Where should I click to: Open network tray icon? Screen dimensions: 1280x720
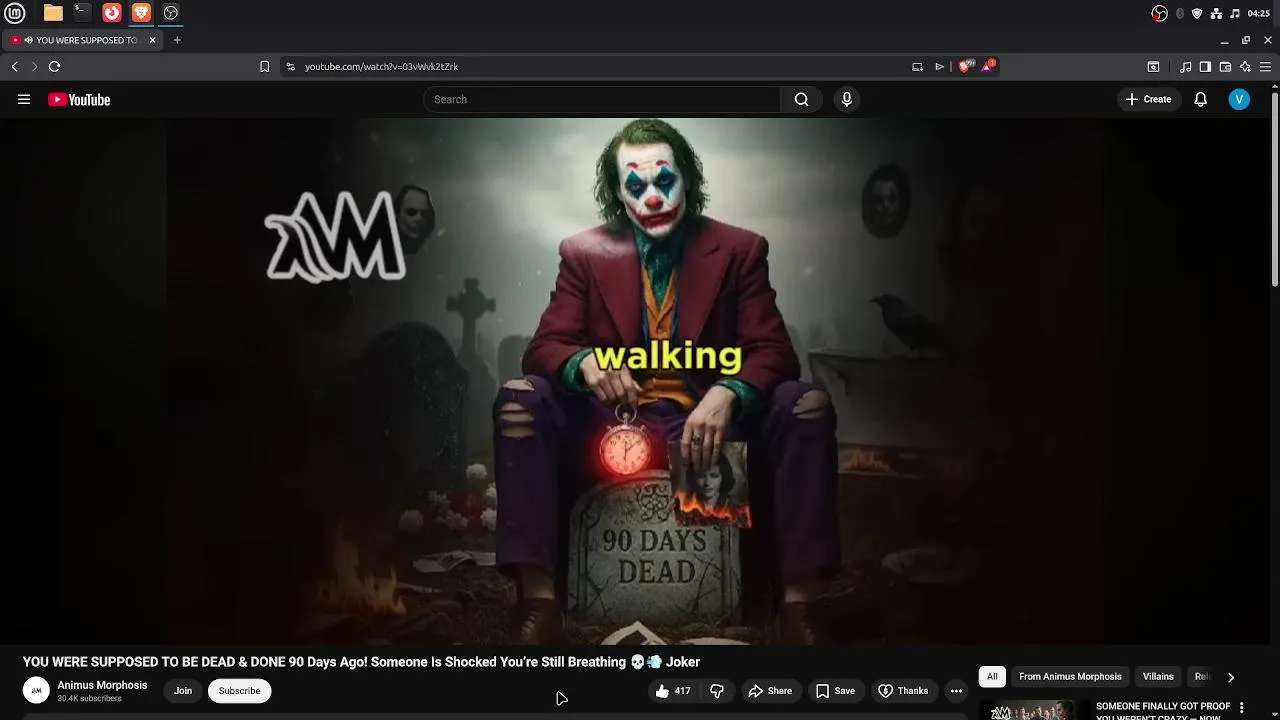click(x=1216, y=13)
